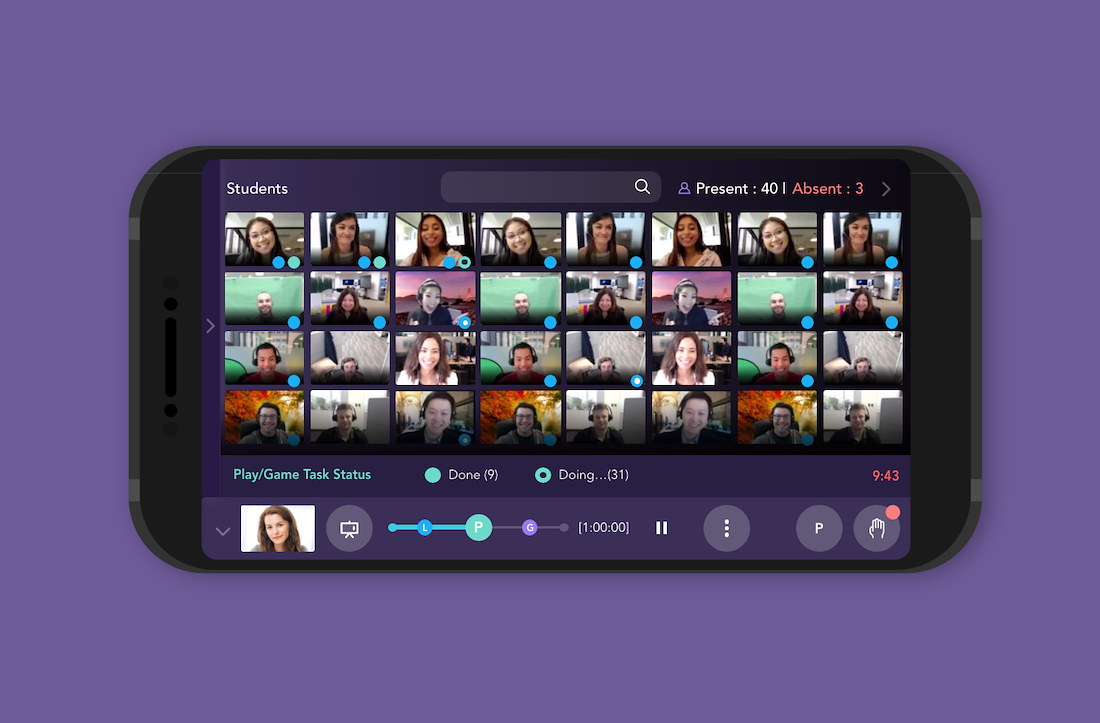Click the round P button beside raise-hand
Viewport: 1100px width, 723px height.
click(x=819, y=528)
